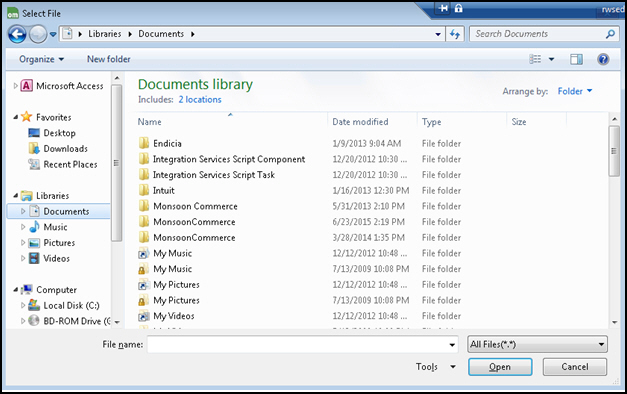Click the Change your view icon
This screenshot has width=627, height=394.
[535, 59]
